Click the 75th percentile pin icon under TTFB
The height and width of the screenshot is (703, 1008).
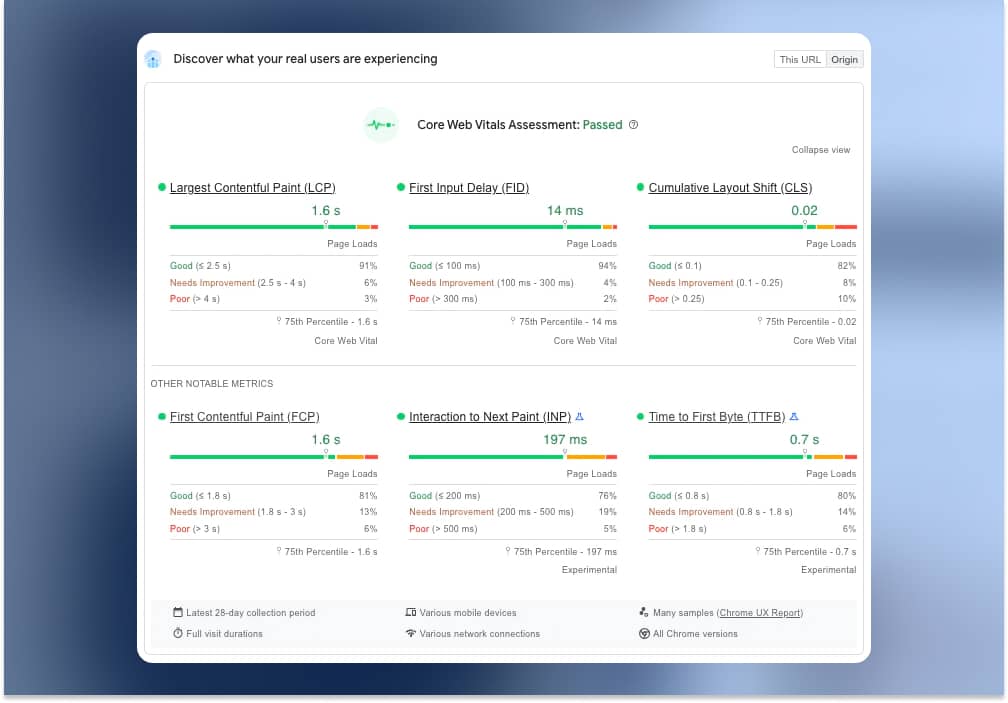pyautogui.click(x=758, y=551)
